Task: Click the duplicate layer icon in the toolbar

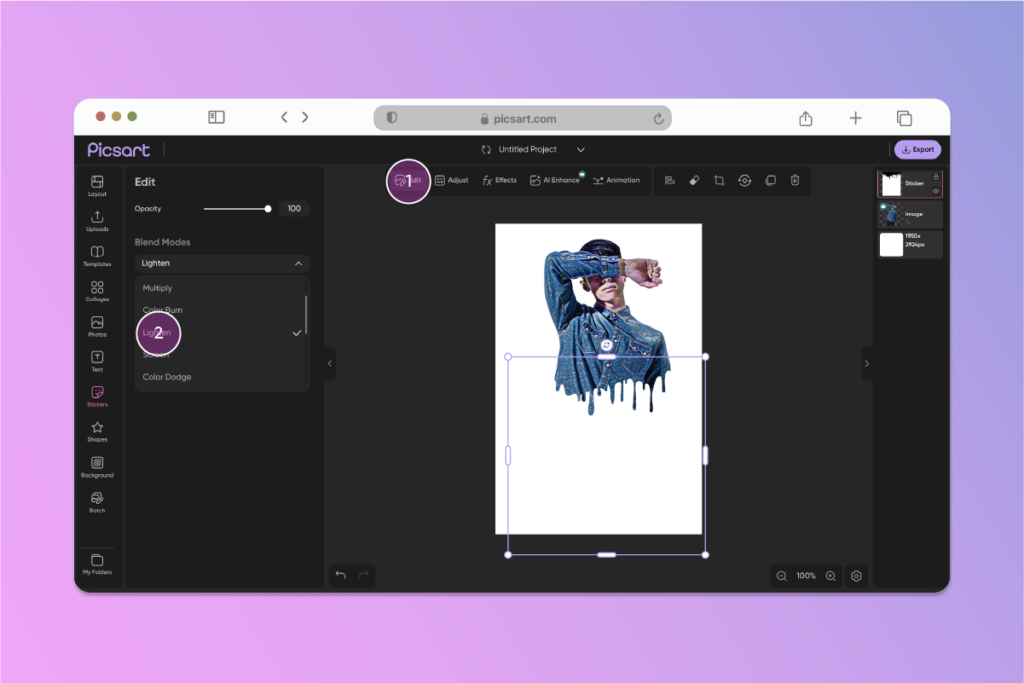Action: 770,180
